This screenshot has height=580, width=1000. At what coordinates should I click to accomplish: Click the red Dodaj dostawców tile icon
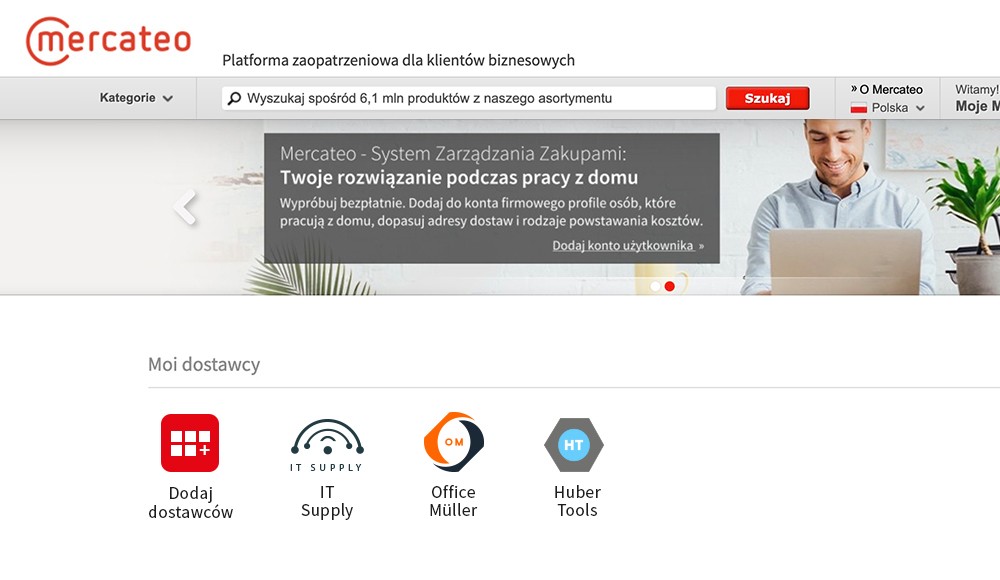click(190, 443)
